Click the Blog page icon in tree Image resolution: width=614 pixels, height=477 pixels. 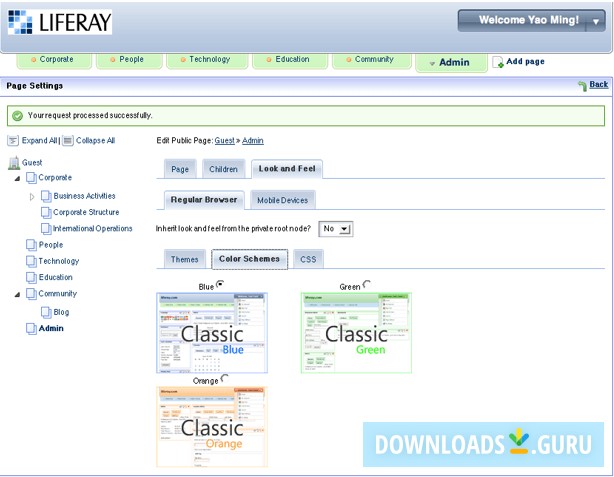[46, 312]
